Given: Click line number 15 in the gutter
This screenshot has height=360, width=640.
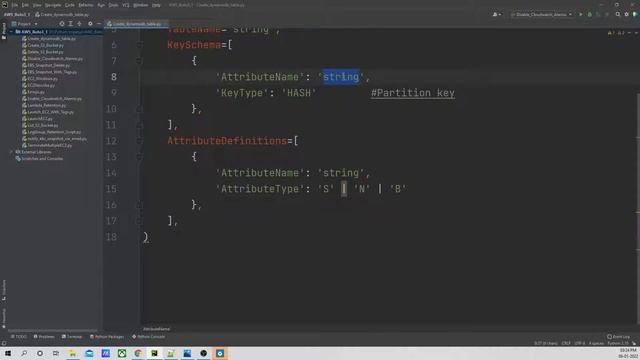Looking at the screenshot, I should tap(111, 189).
